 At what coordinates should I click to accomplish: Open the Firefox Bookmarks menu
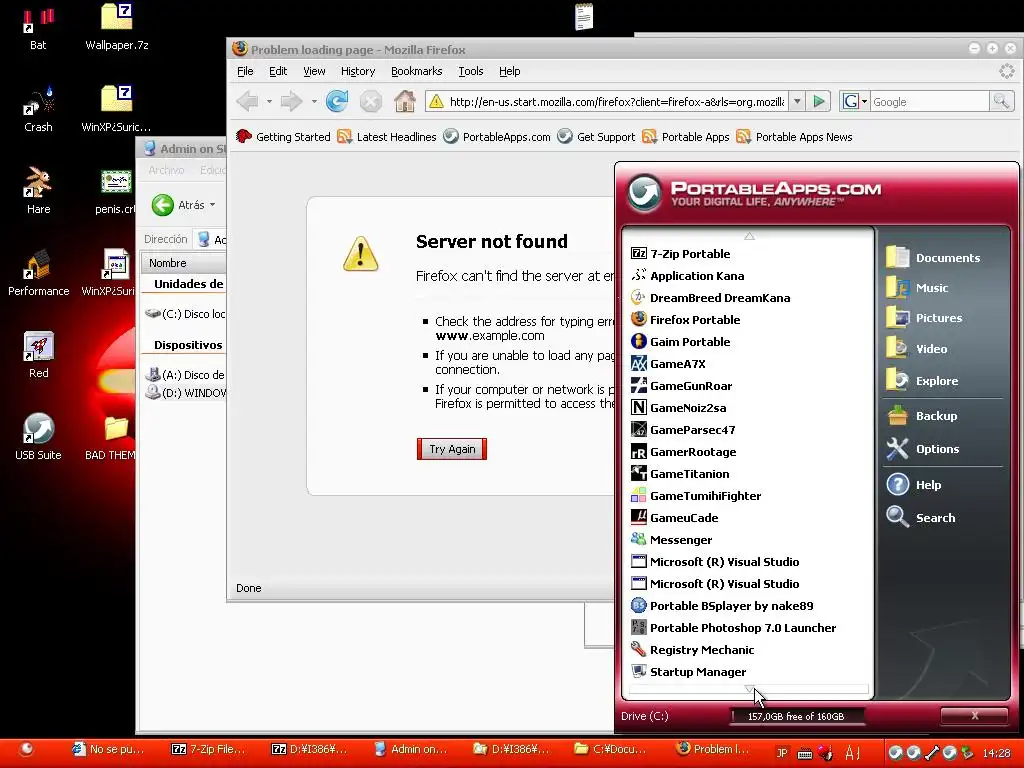pyautogui.click(x=417, y=71)
